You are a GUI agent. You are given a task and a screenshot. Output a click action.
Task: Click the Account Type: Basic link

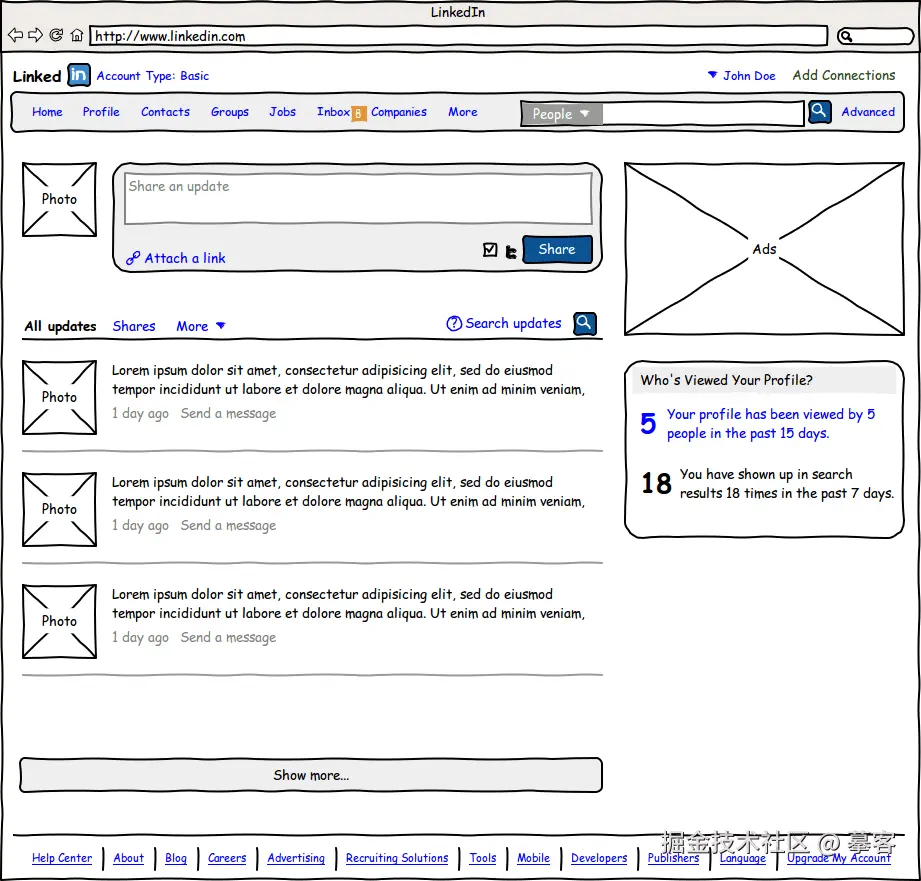point(153,76)
